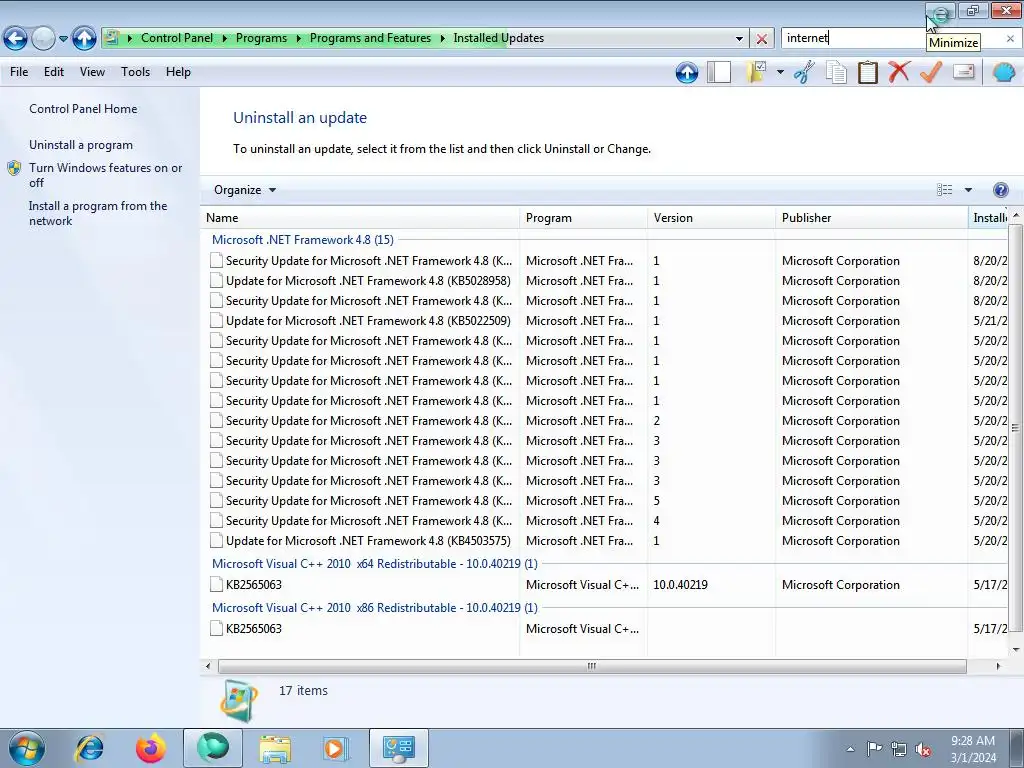
Task: Click the Control Panel taskbar button
Action: coord(399,748)
